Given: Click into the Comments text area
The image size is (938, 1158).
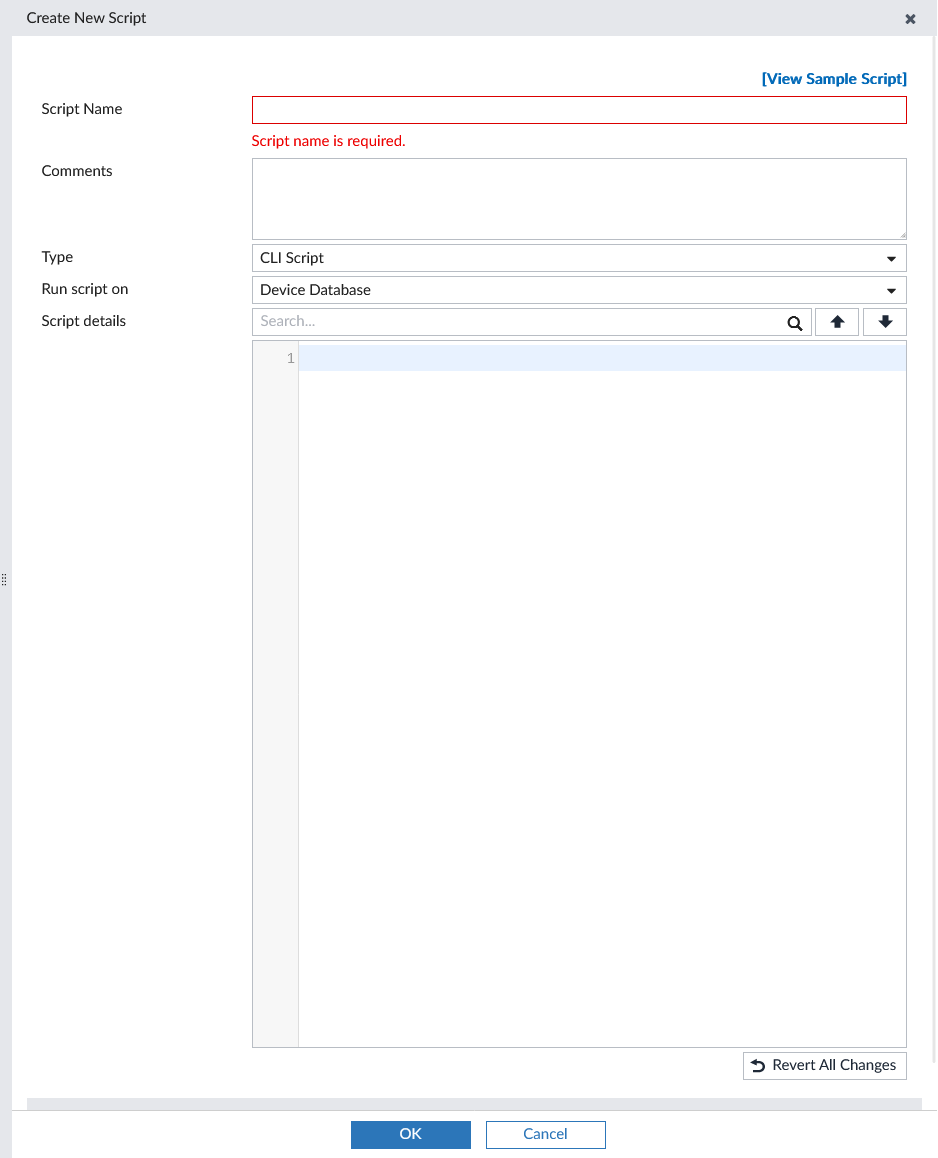Looking at the screenshot, I should [579, 199].
